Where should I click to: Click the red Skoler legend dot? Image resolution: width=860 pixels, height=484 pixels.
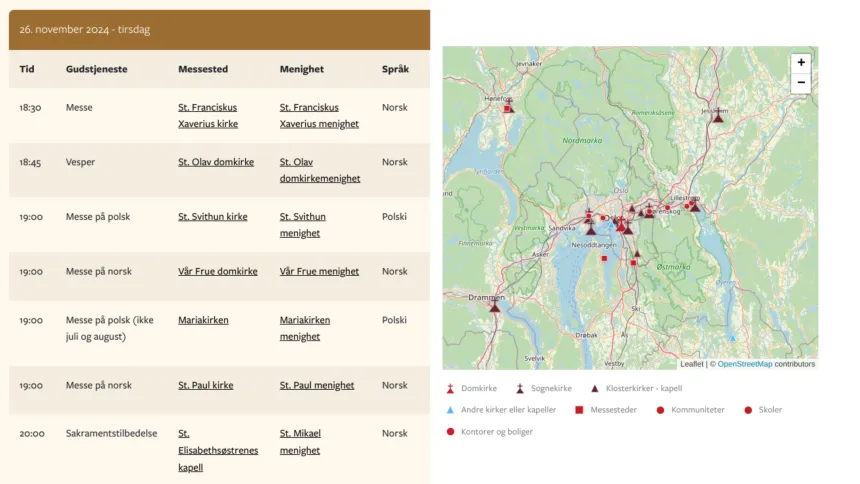click(x=748, y=410)
